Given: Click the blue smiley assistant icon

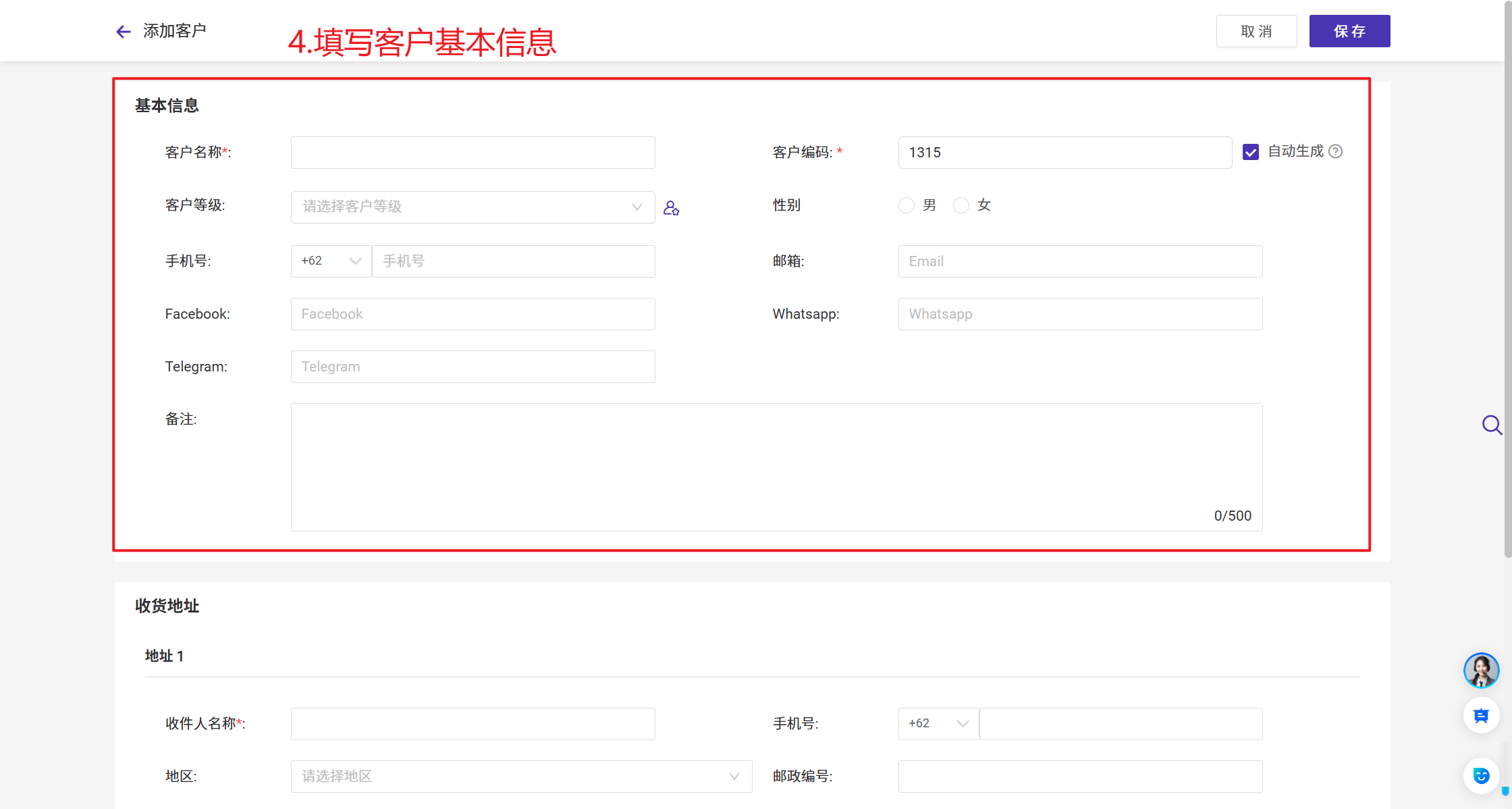Looking at the screenshot, I should (1481, 776).
